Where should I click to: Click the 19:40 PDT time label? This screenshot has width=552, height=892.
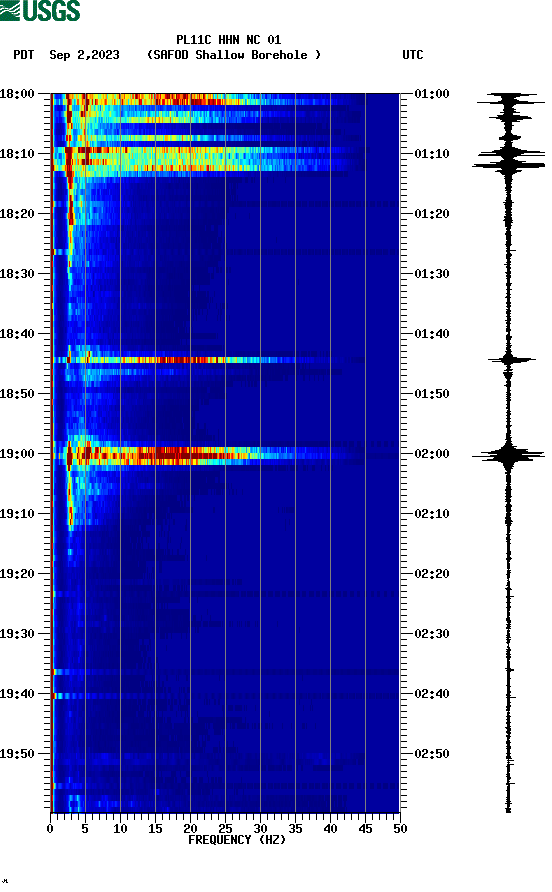(17, 694)
